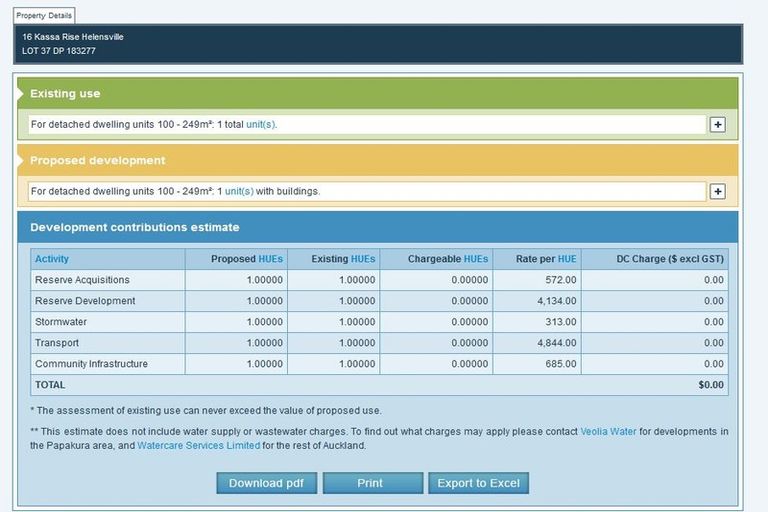Click HUEs link in Chargeable HUEs header
Viewport: 768px width, 512px height.
[476, 259]
